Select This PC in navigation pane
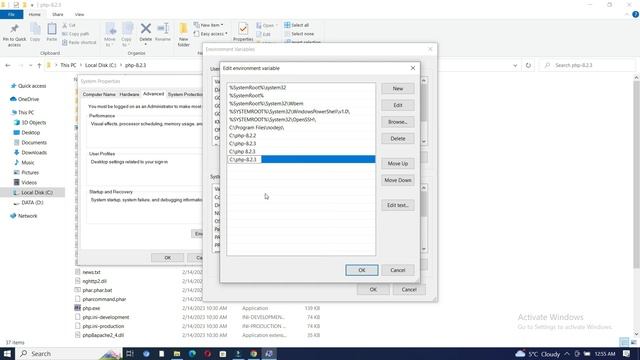This screenshot has width=640, height=360. coord(26,112)
